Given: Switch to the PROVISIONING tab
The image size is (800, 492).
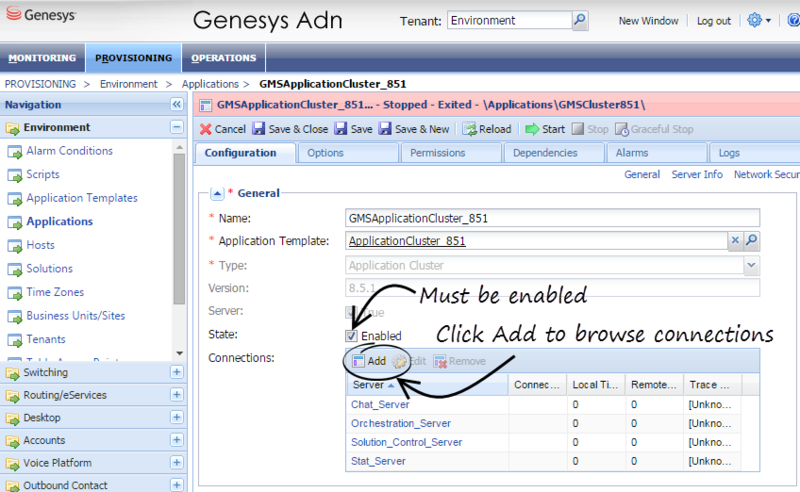Looking at the screenshot, I should (133, 58).
